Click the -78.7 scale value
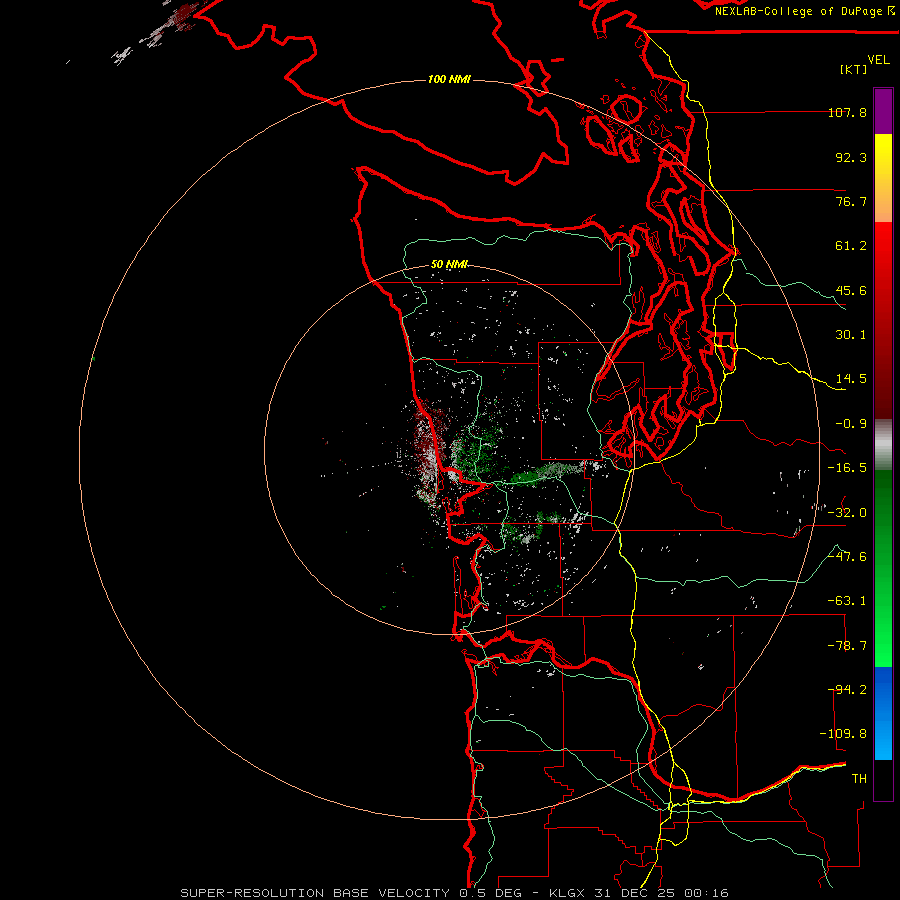This screenshot has height=900, width=900. [847, 646]
